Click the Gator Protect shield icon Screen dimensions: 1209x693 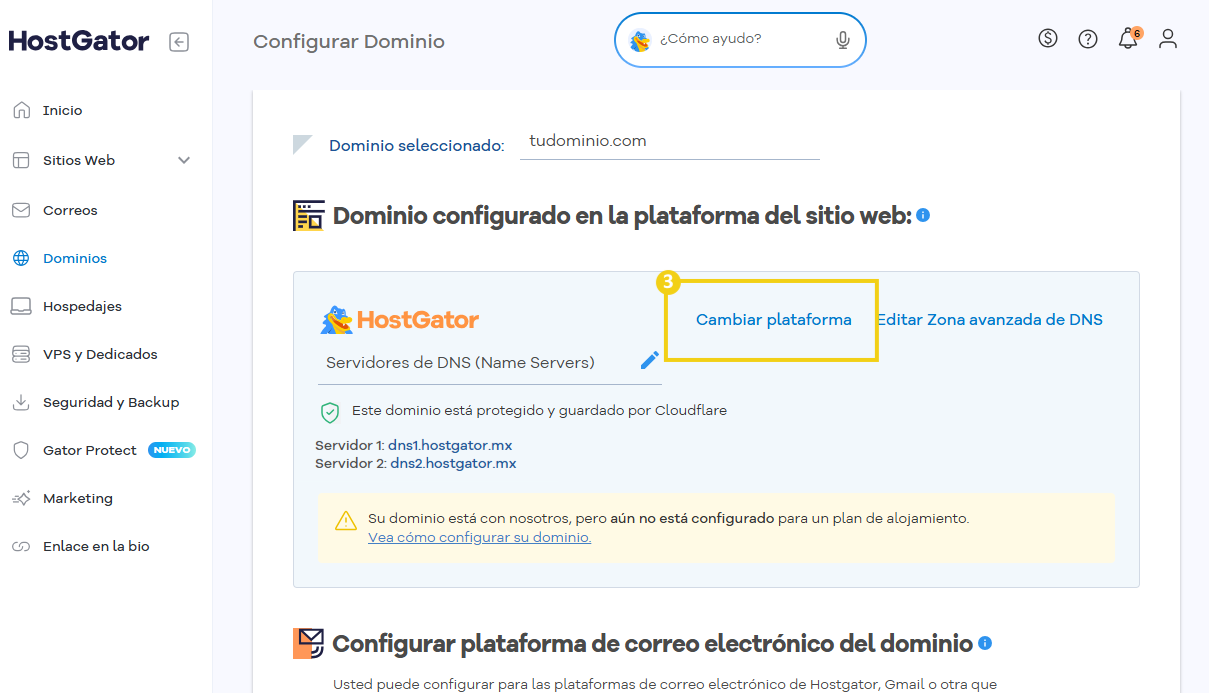point(21,450)
